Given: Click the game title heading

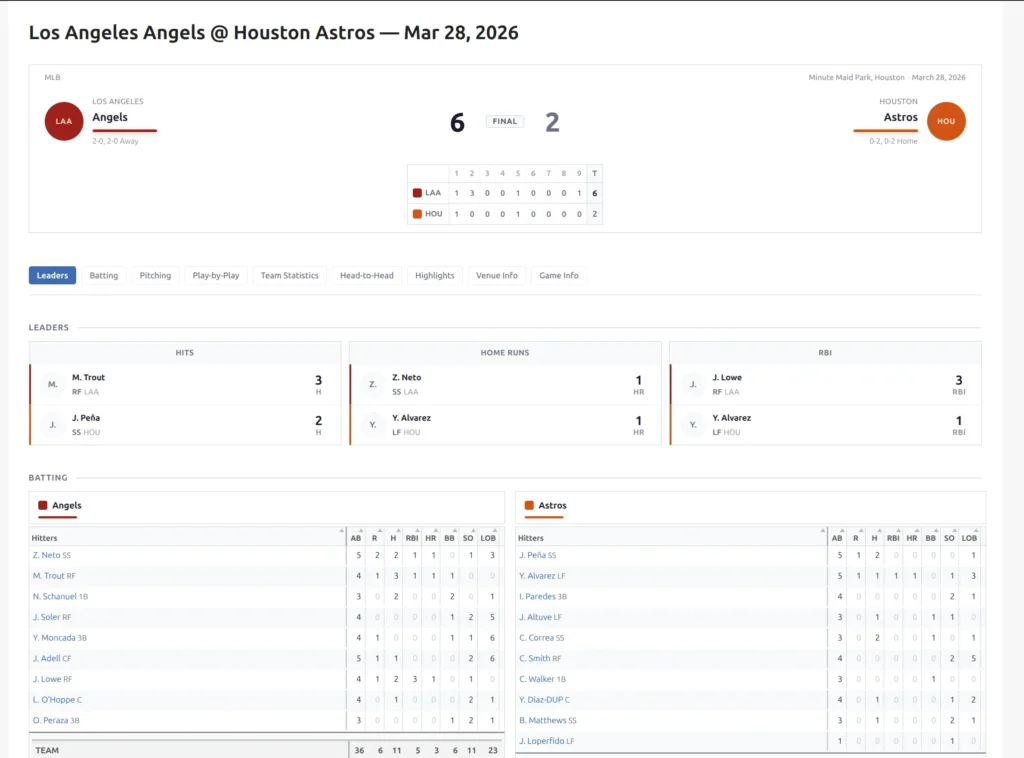Looking at the screenshot, I should 274,33.
